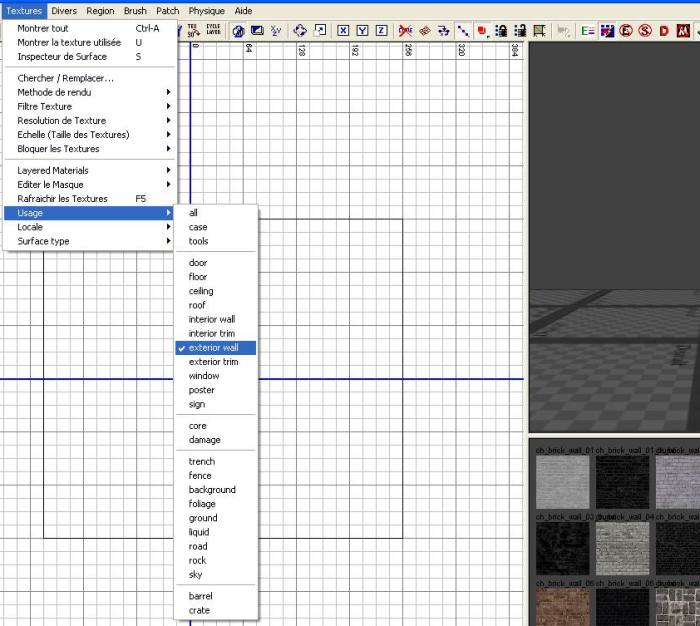Screen dimensions: 700x626
Task: Expand the Editer le Masque submenu
Action: tap(89, 184)
